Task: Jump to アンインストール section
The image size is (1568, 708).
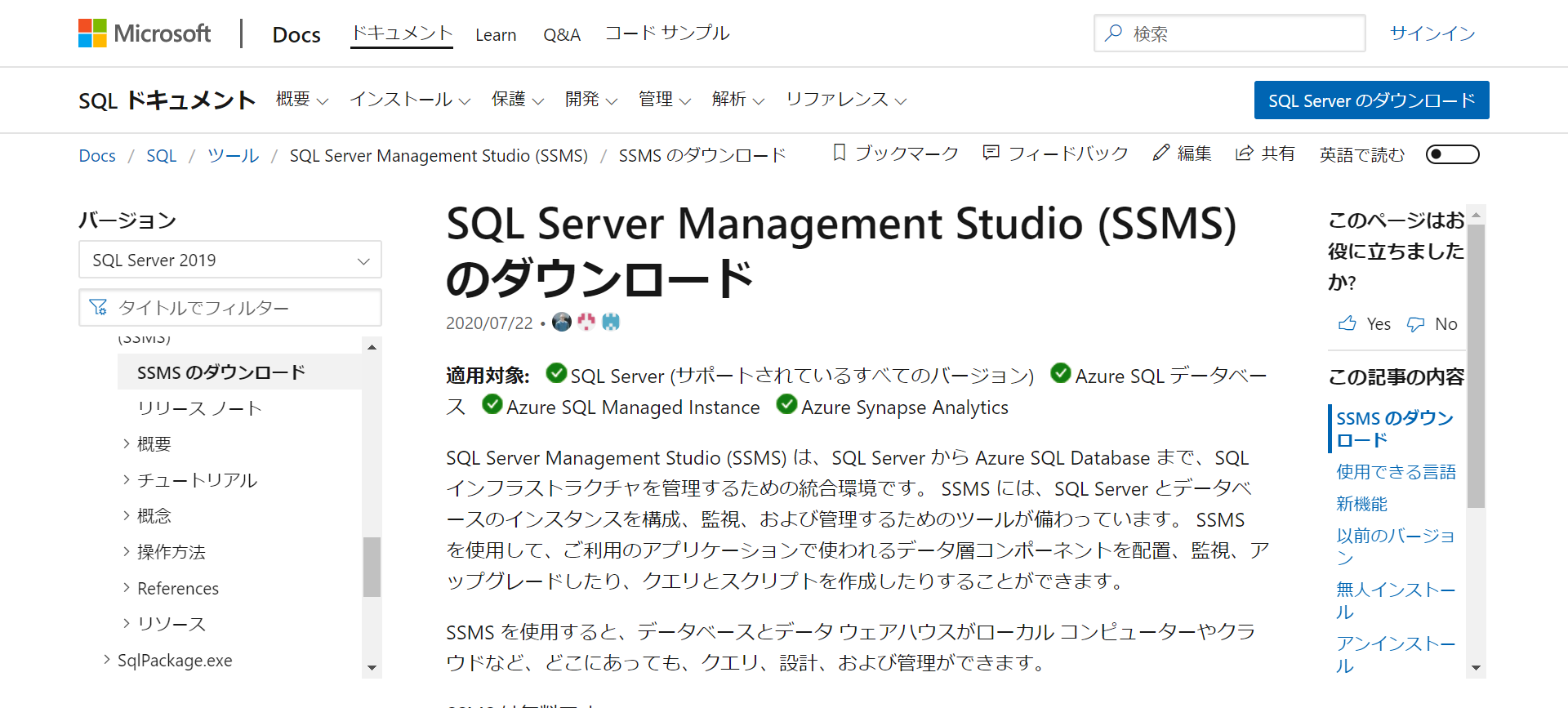Action: (1396, 654)
